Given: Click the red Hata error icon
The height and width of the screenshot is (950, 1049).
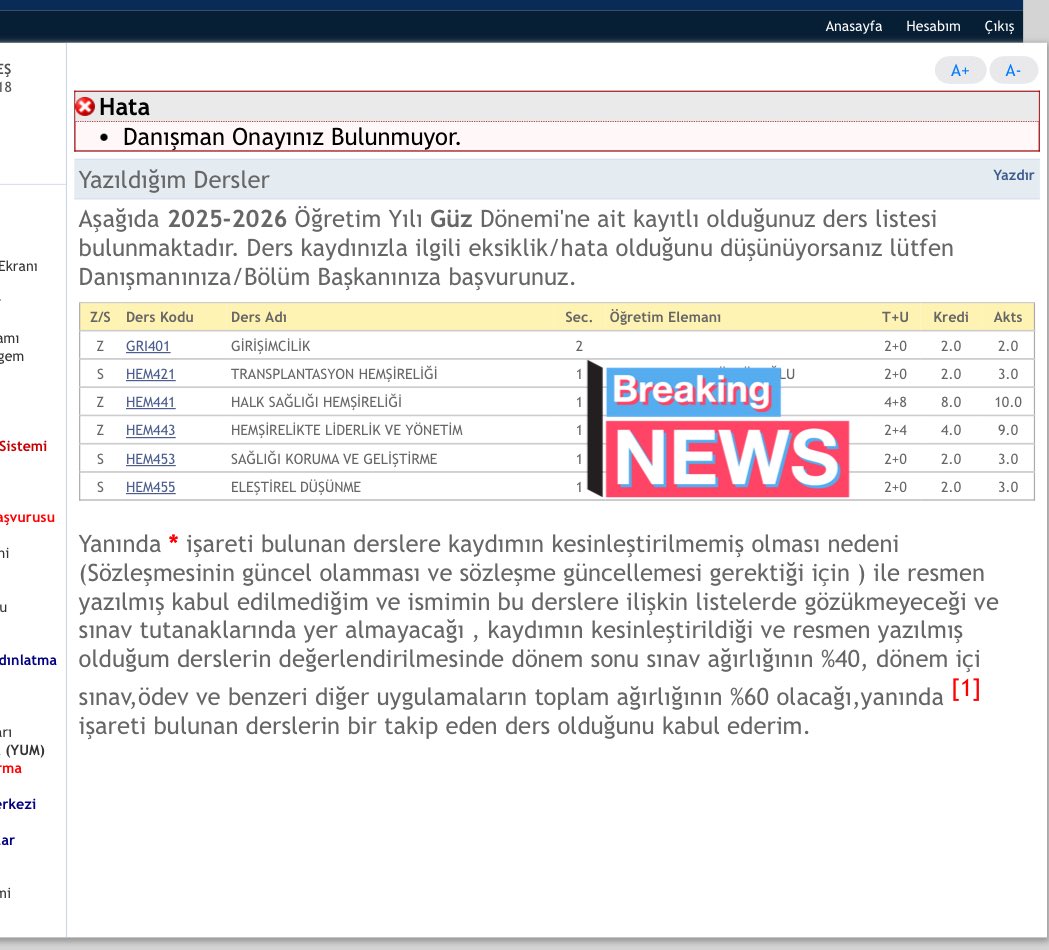Looking at the screenshot, I should click(85, 106).
